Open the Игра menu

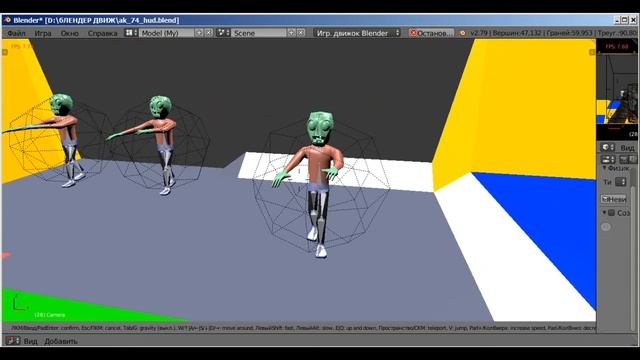pyautogui.click(x=43, y=33)
